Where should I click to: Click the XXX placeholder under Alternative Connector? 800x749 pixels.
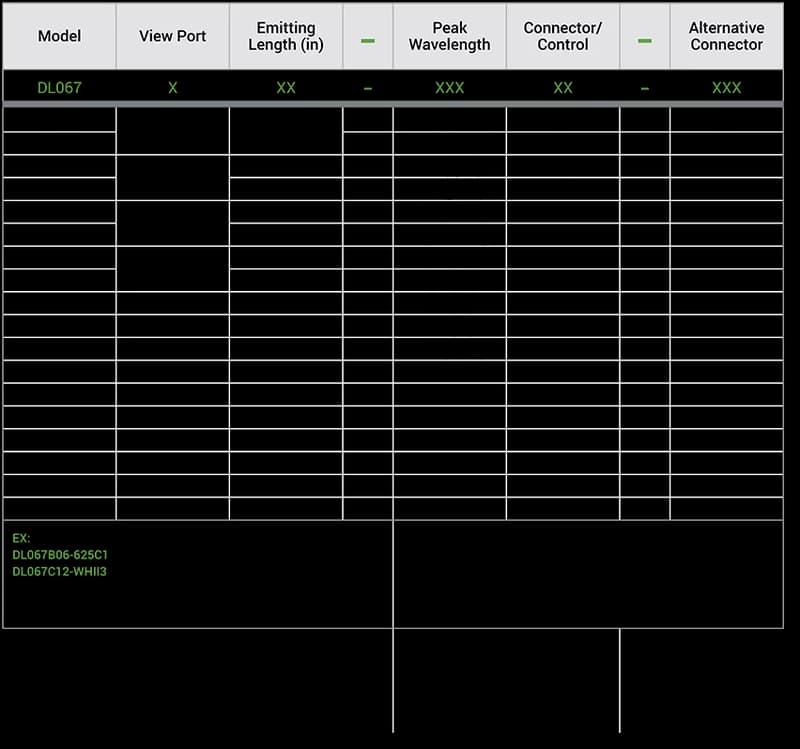(x=727, y=88)
